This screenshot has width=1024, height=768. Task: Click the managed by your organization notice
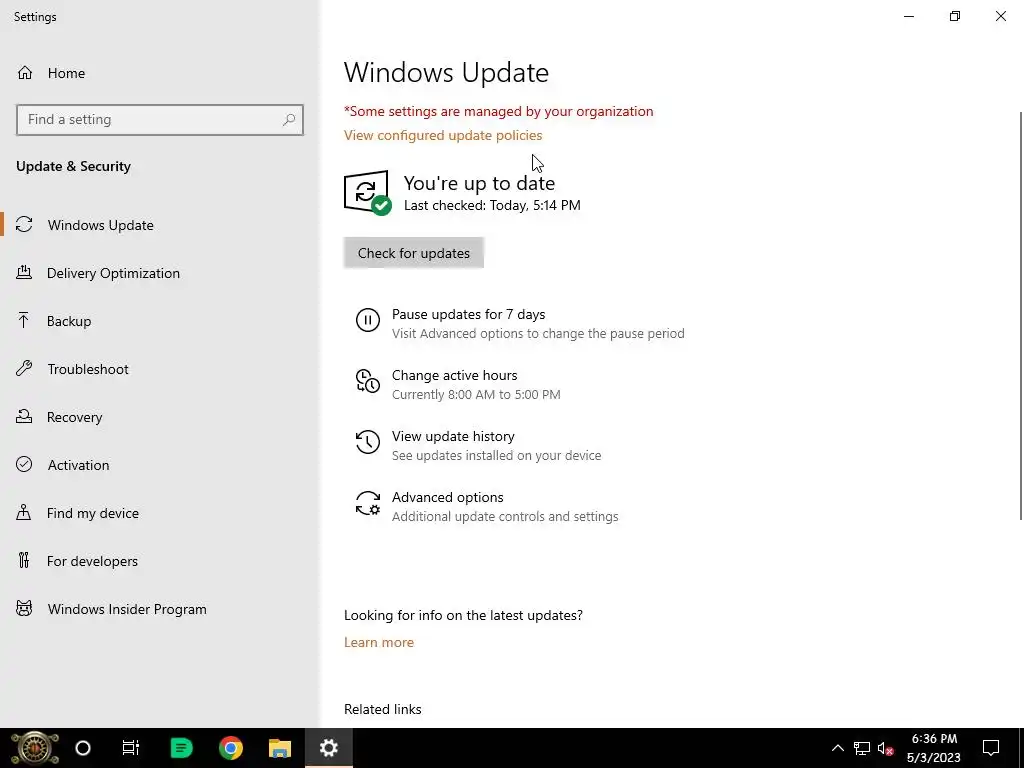point(498,111)
